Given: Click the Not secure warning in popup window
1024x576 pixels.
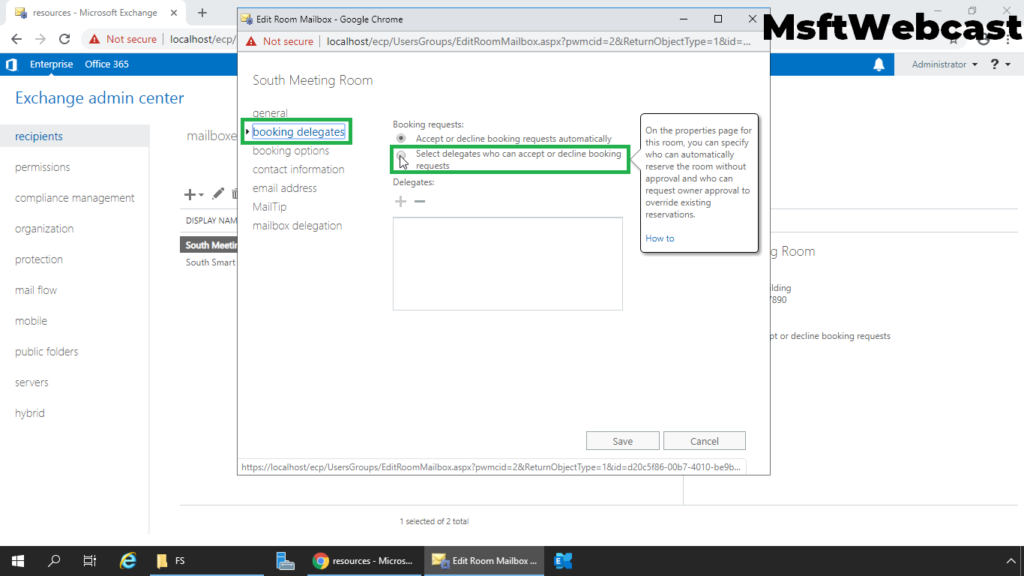Looking at the screenshot, I should point(280,41).
